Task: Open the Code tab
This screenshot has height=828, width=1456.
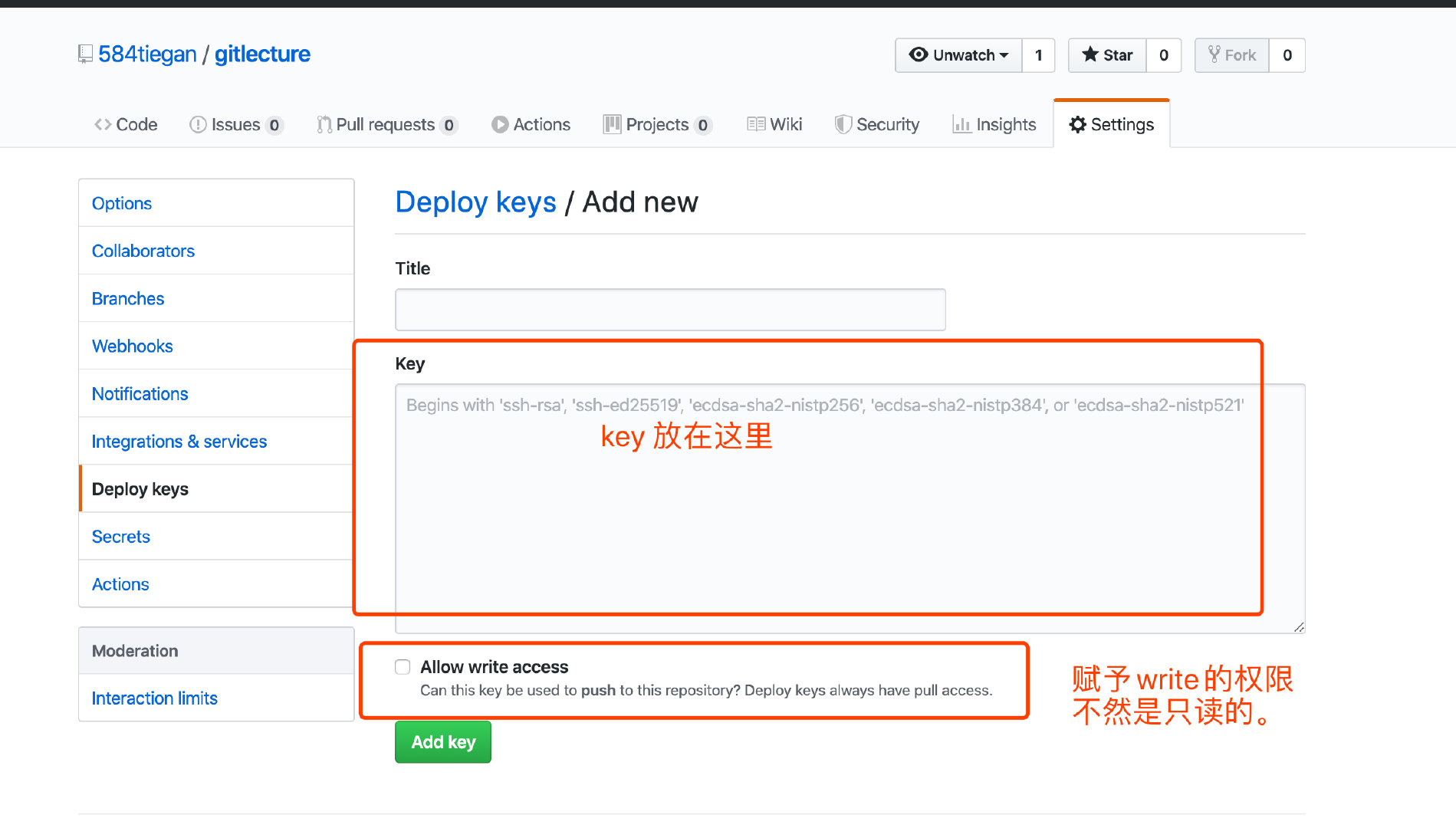Action: tap(126, 124)
